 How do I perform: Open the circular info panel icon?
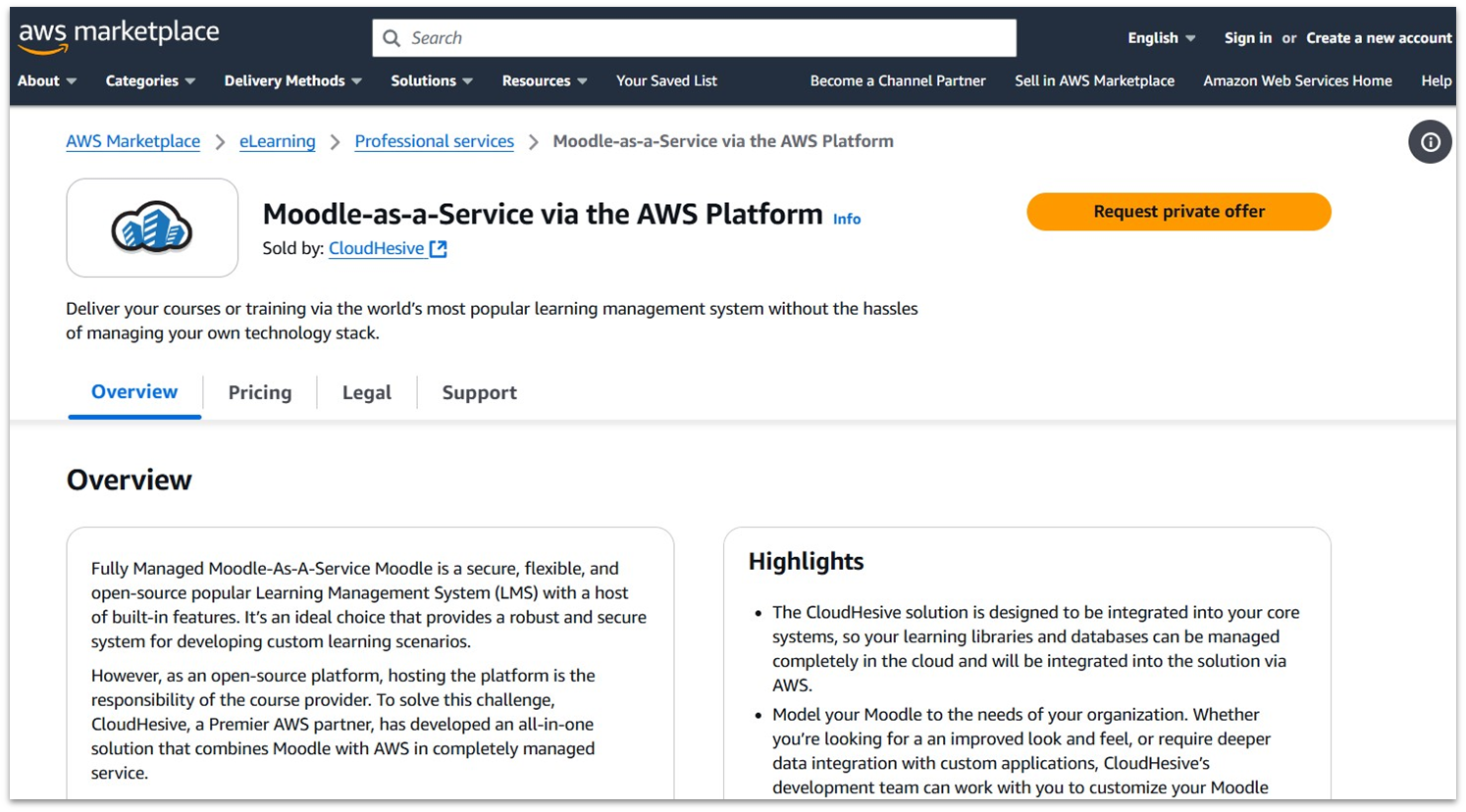pos(1431,142)
